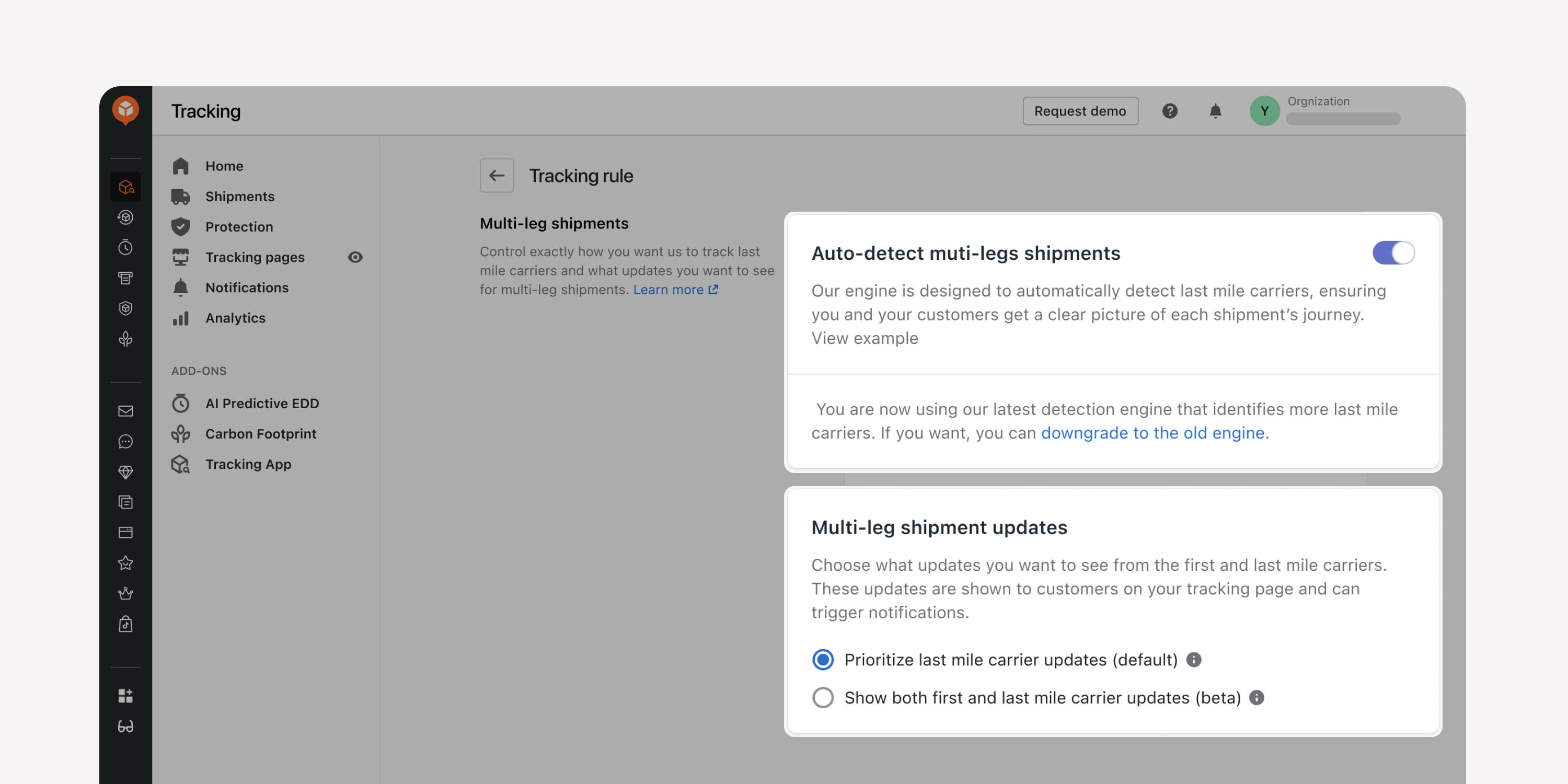Open the envelope email icon in dark sidebar
The height and width of the screenshot is (784, 1568).
pyautogui.click(x=125, y=411)
